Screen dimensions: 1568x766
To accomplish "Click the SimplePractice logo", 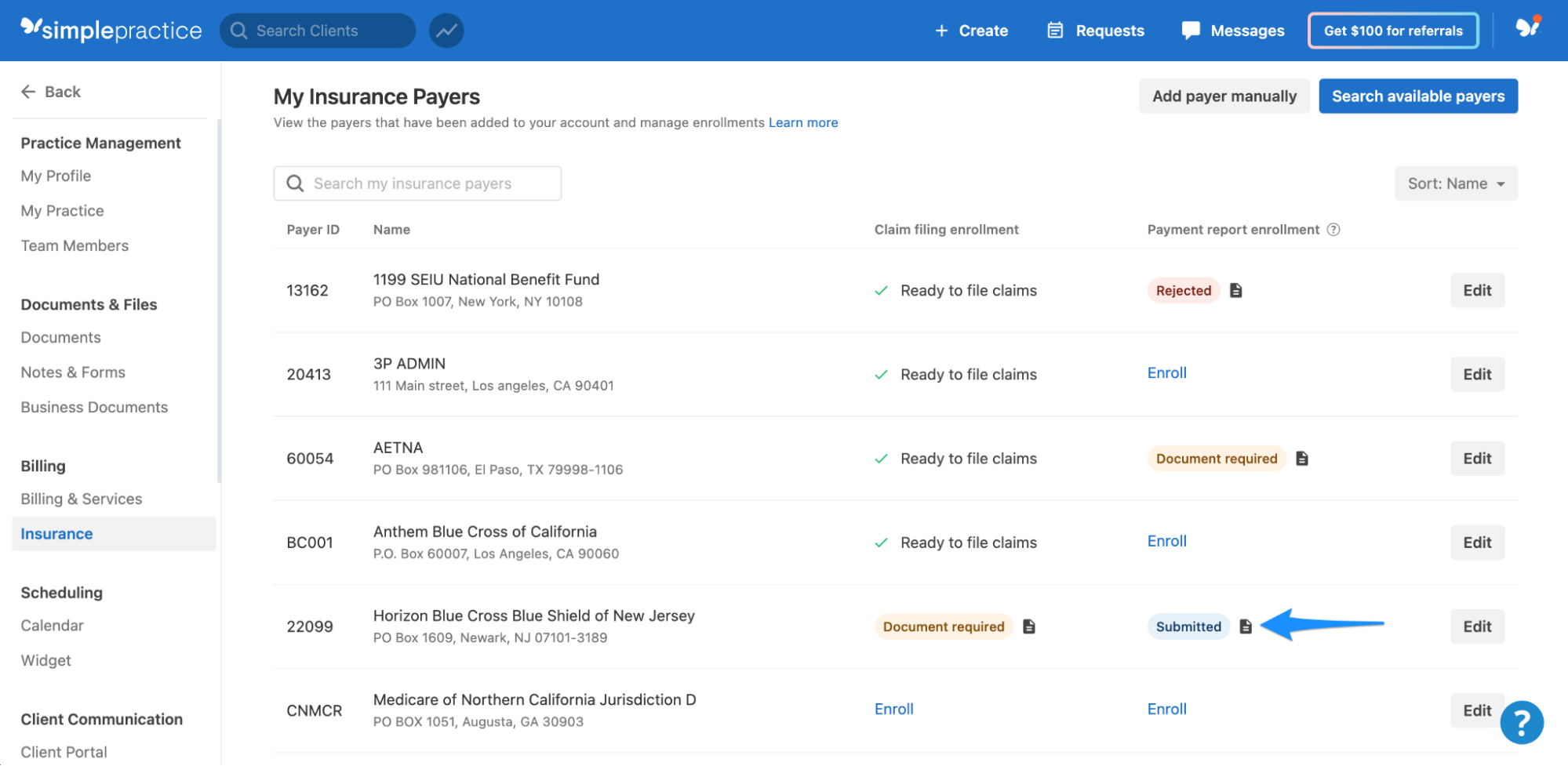I will pos(111,30).
